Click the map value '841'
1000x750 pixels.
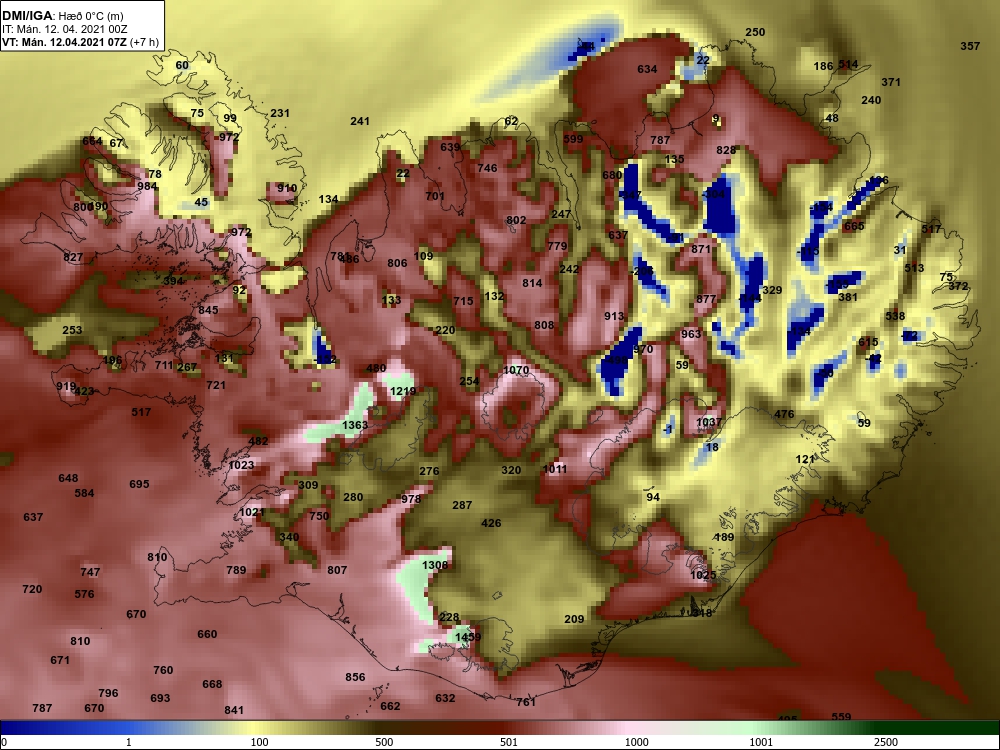235,710
